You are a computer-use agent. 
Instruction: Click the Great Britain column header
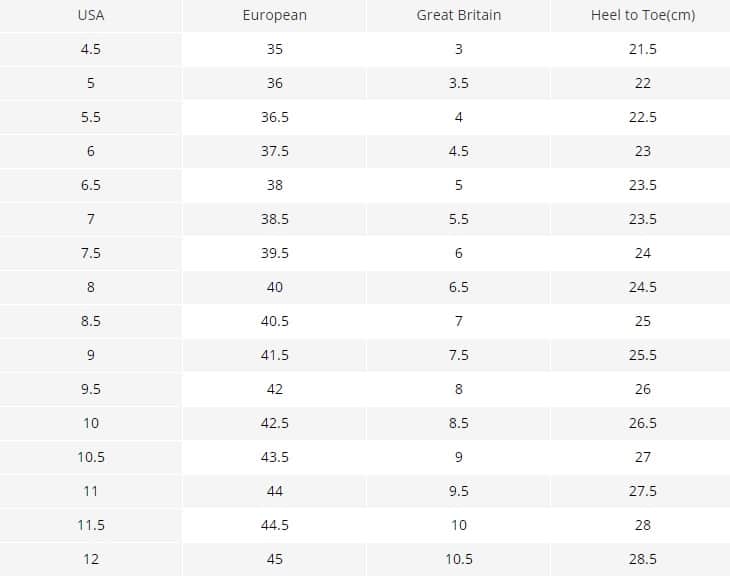pos(459,15)
